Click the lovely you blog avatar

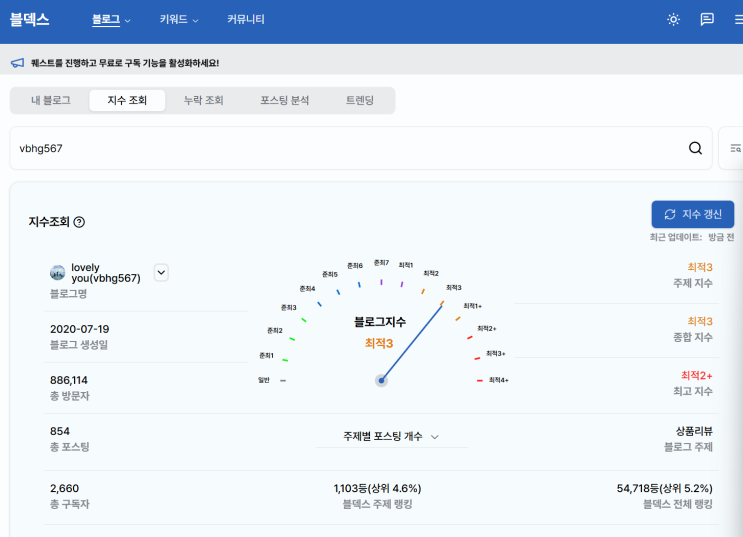pos(58,273)
